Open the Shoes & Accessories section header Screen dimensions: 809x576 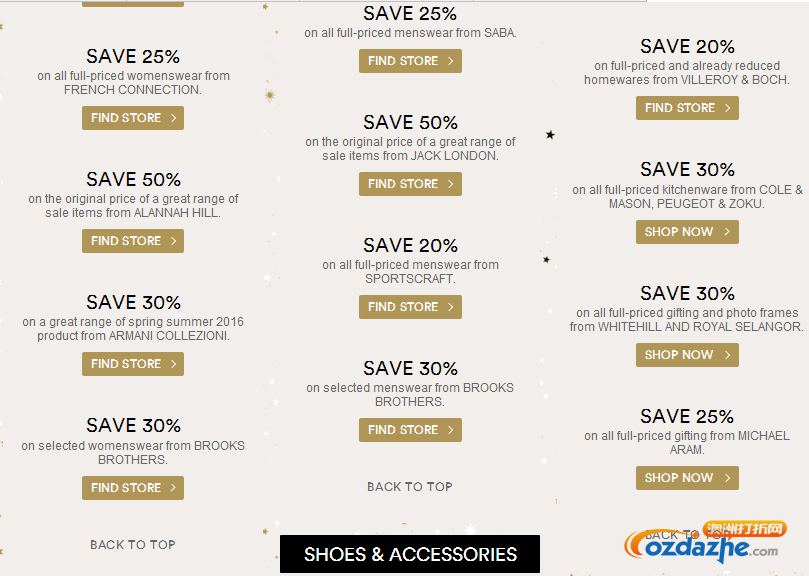click(410, 554)
